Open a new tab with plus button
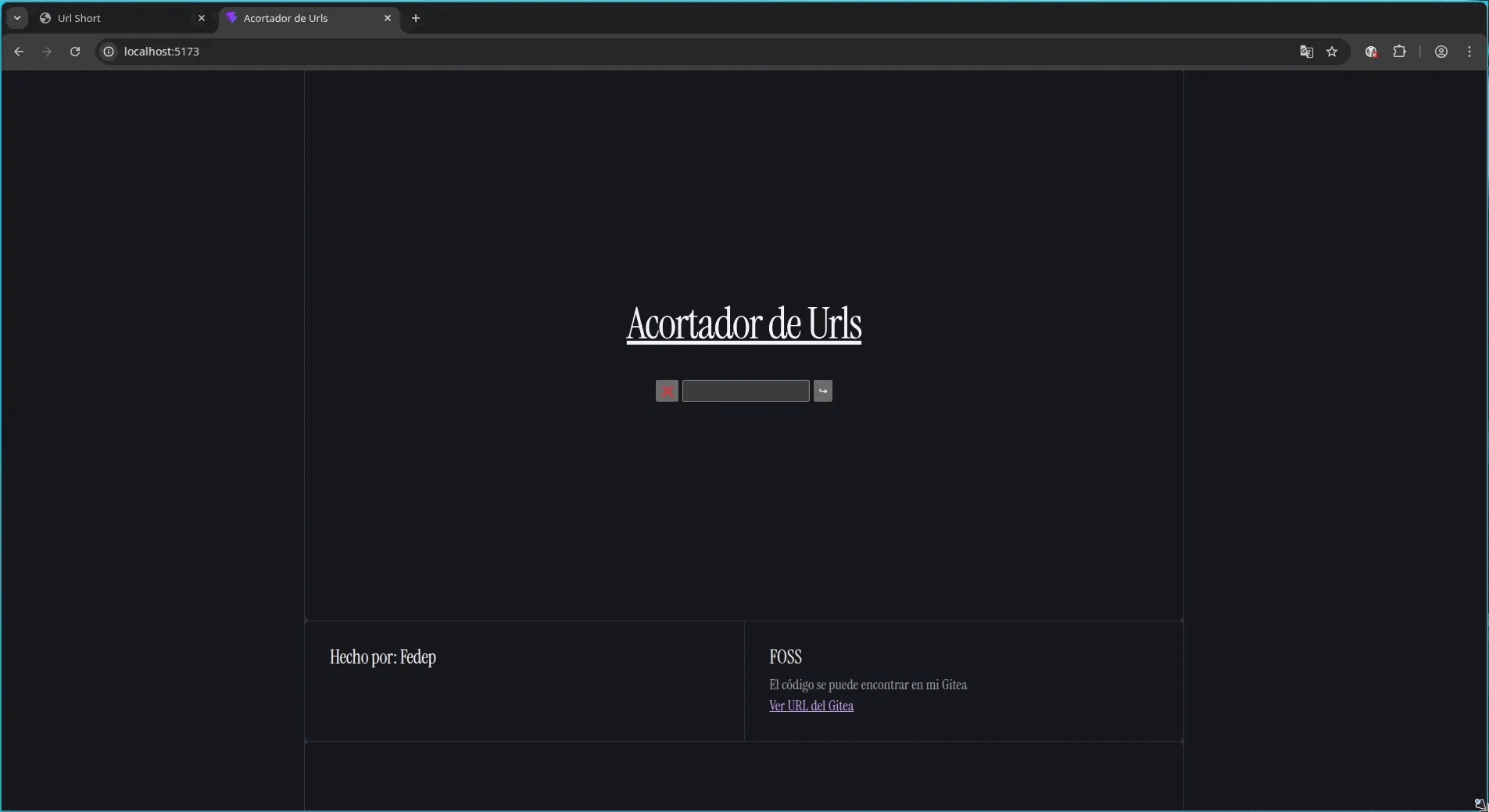Screen dimensions: 1489x812 tap(416, 18)
